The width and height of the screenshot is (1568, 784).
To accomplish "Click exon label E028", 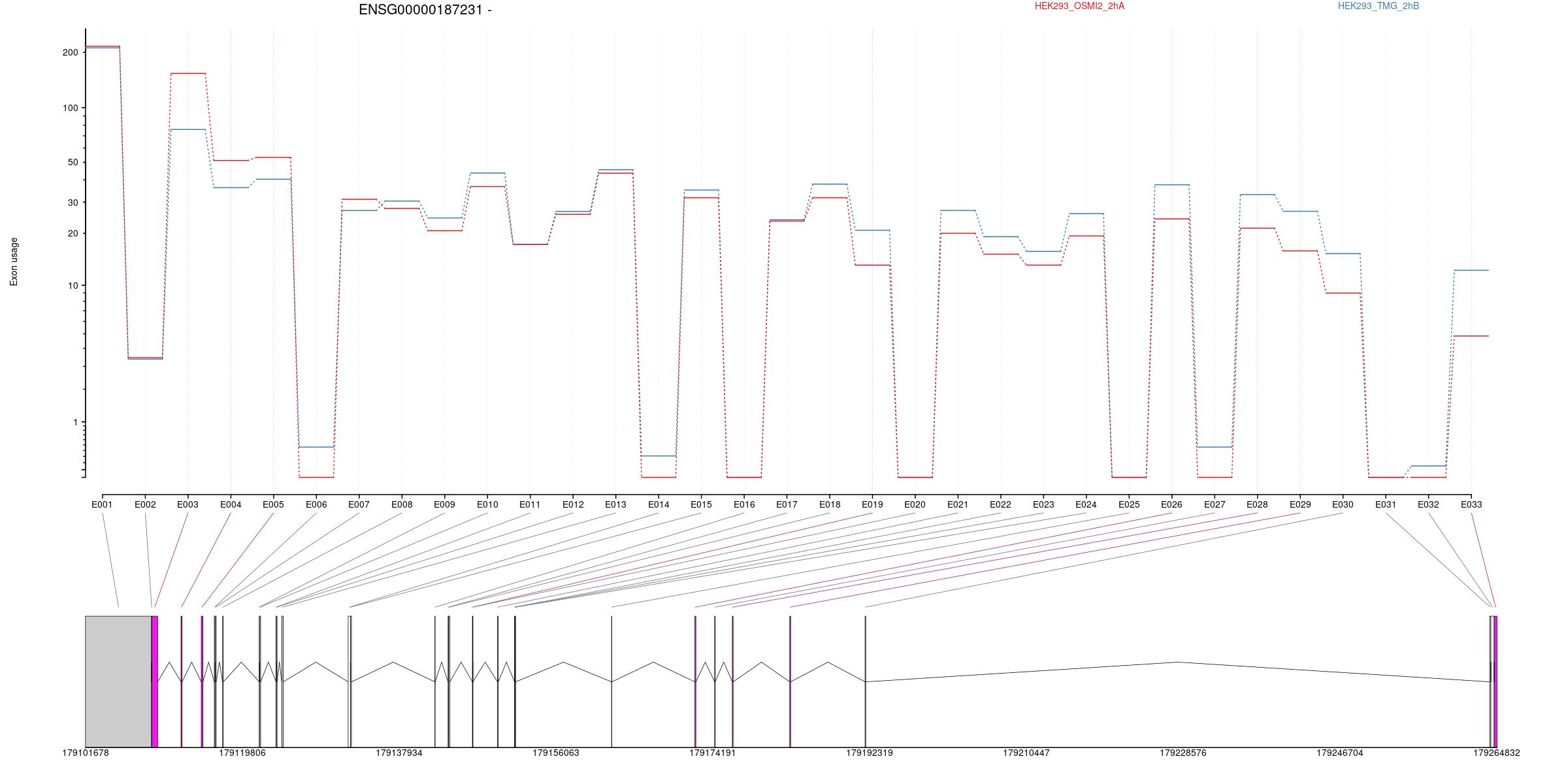I will pos(1257,504).
